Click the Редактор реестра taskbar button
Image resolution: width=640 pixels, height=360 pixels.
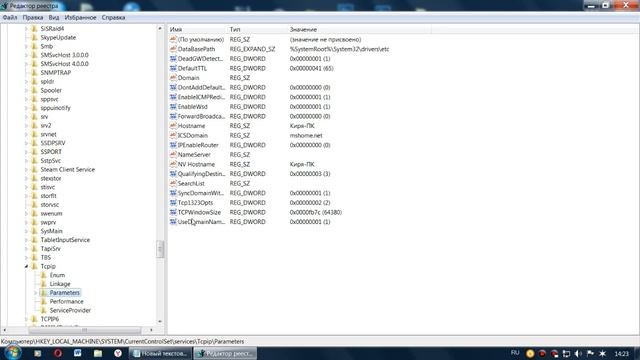pyautogui.click(x=225, y=353)
